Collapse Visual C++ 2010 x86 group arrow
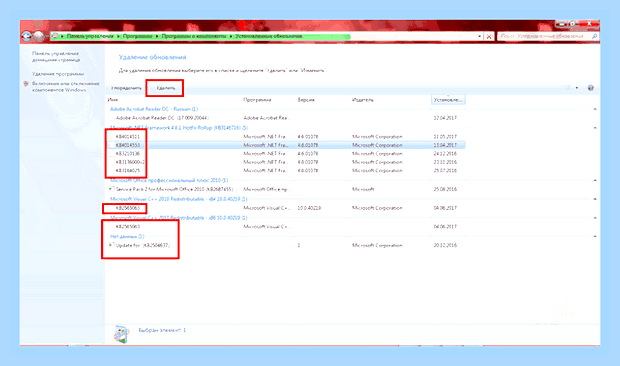The width and height of the screenshot is (620, 366). [595, 218]
